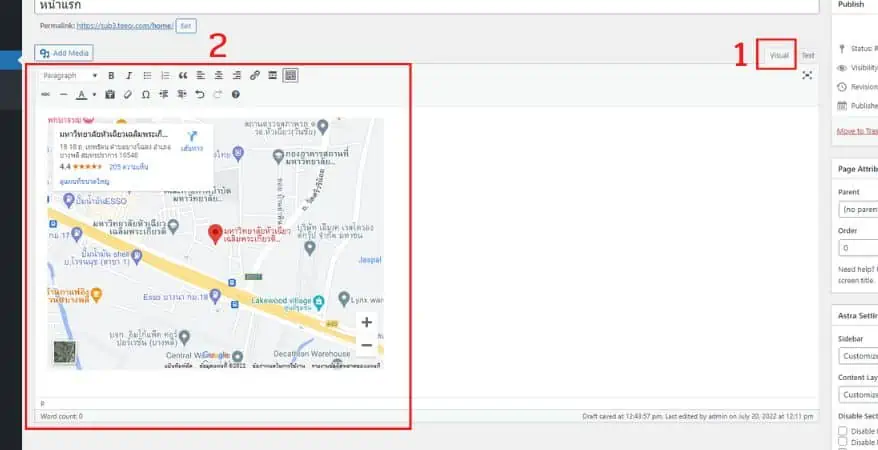The image size is (878, 450).
Task: Enable distraction-free writing mode icon
Action: click(x=807, y=76)
